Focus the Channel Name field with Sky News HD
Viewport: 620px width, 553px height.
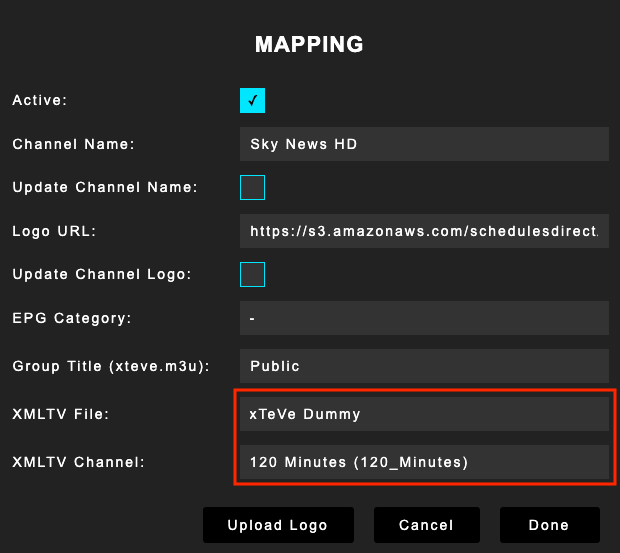pyautogui.click(x=424, y=144)
